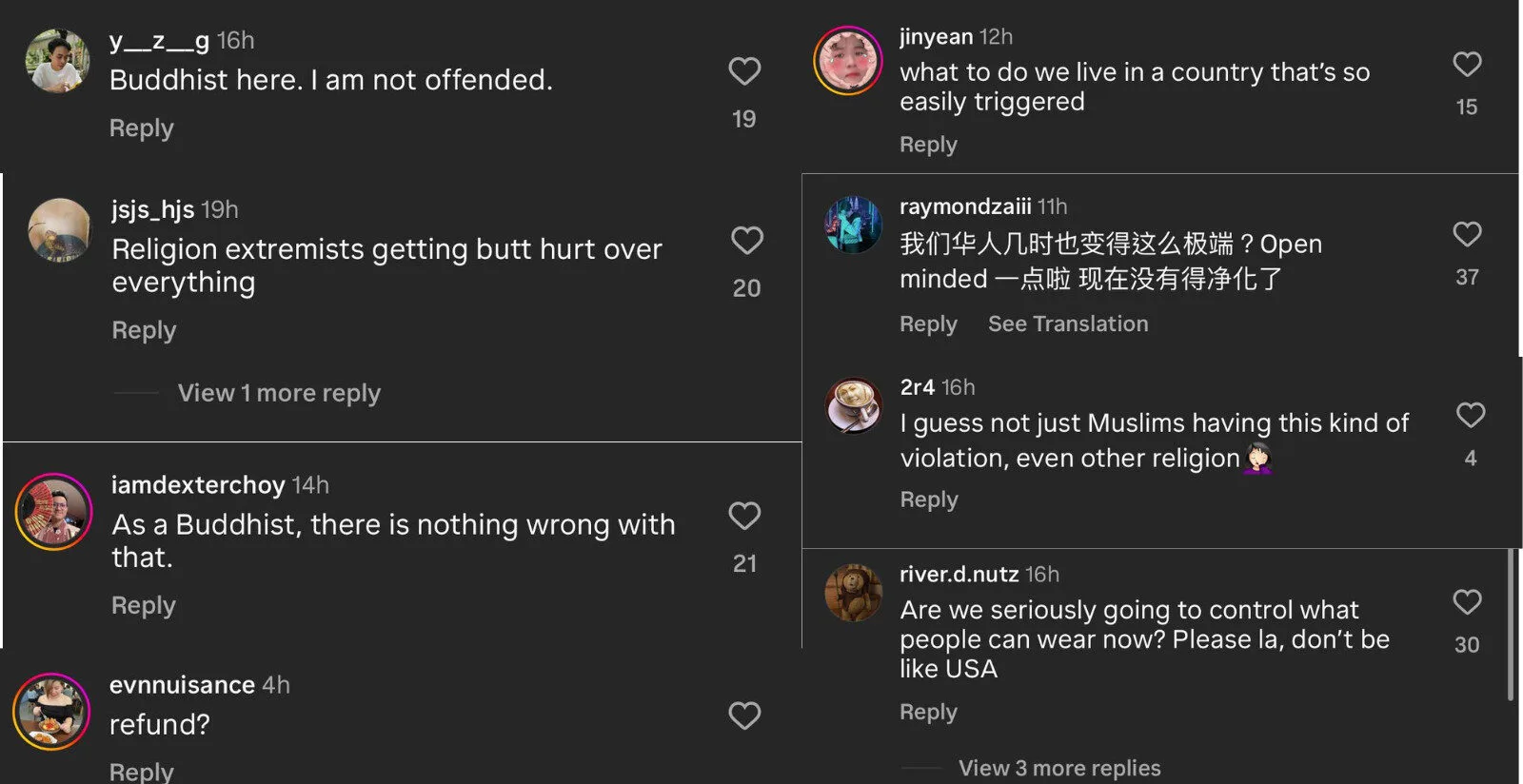1523x784 pixels.
Task: Heart river.d.nutz's comment about control
Action: [x=1467, y=601]
